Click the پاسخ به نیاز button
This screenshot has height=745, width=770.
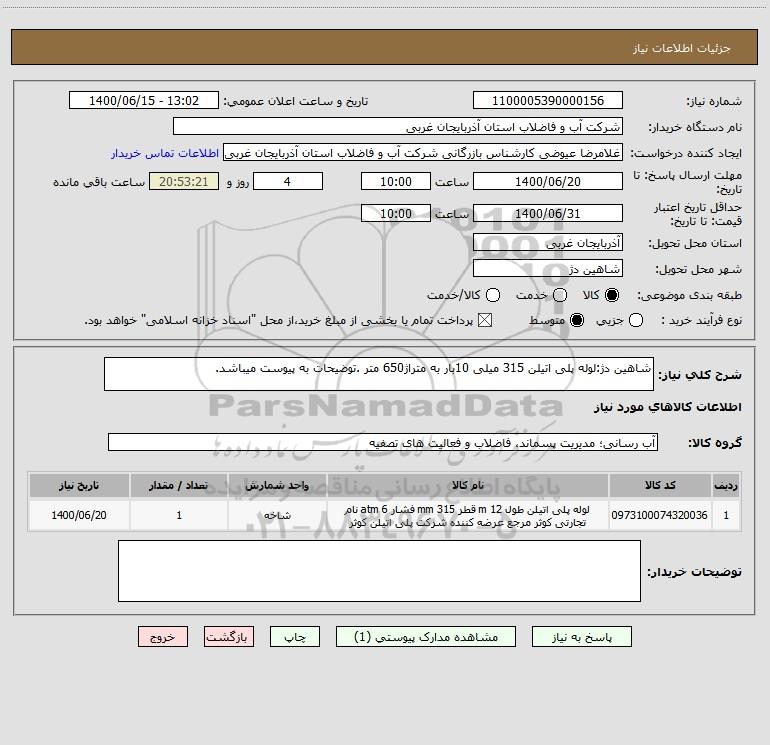581,637
